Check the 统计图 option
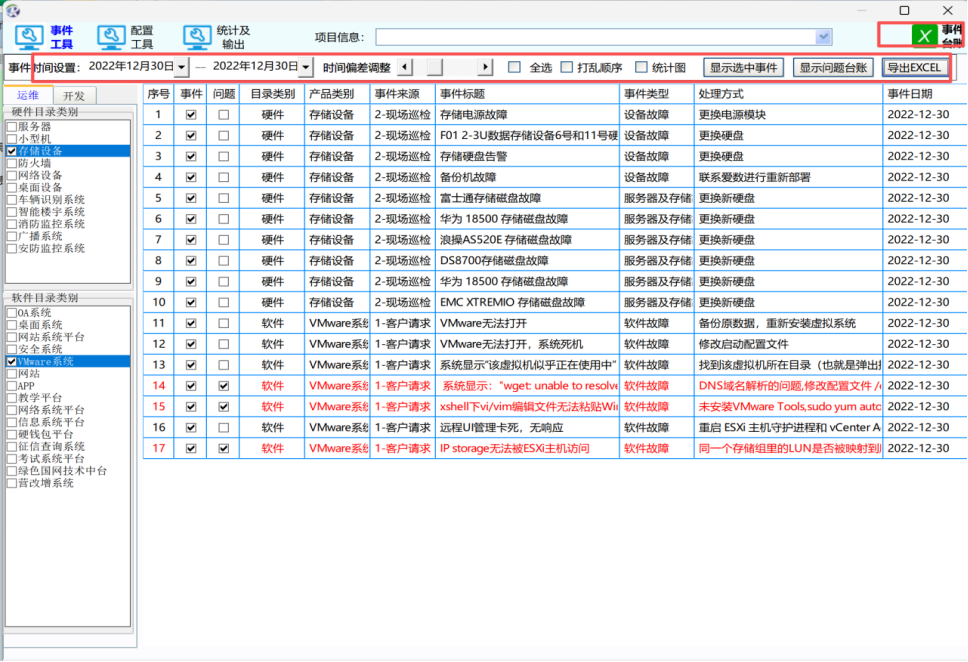 tap(641, 68)
